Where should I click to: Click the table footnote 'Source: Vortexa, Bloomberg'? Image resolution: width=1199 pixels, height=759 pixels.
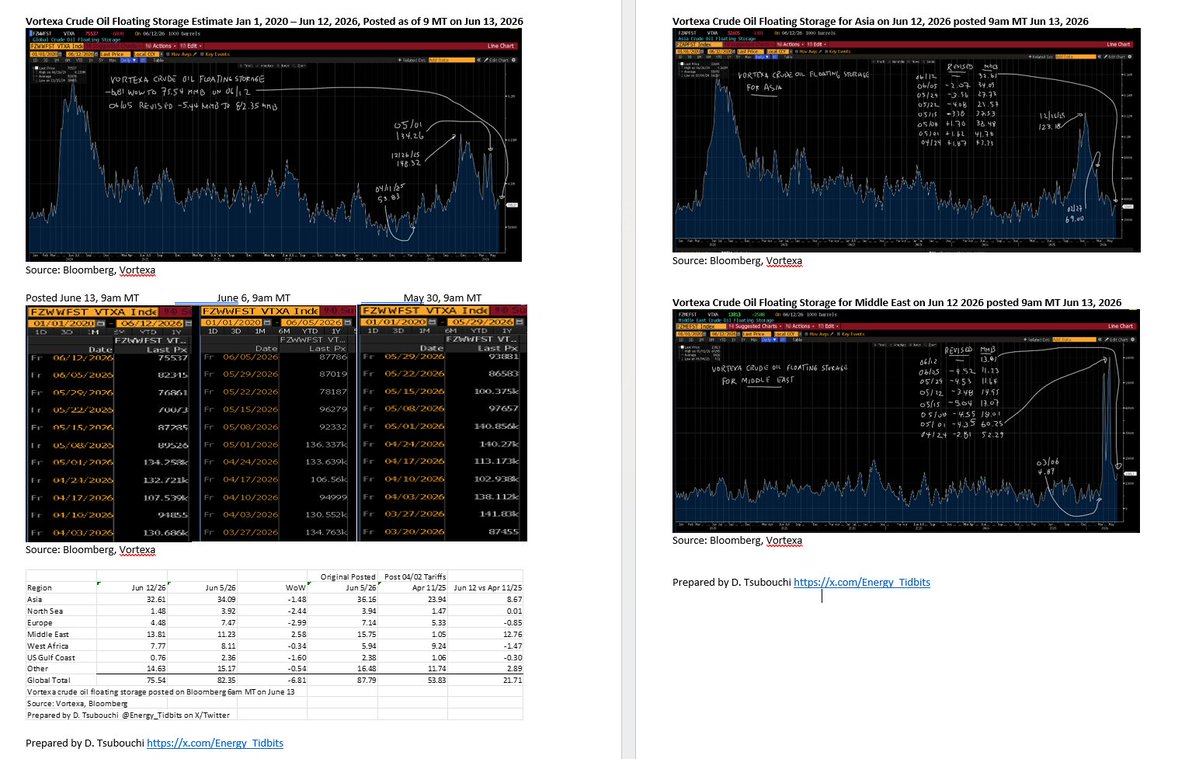[x=77, y=703]
